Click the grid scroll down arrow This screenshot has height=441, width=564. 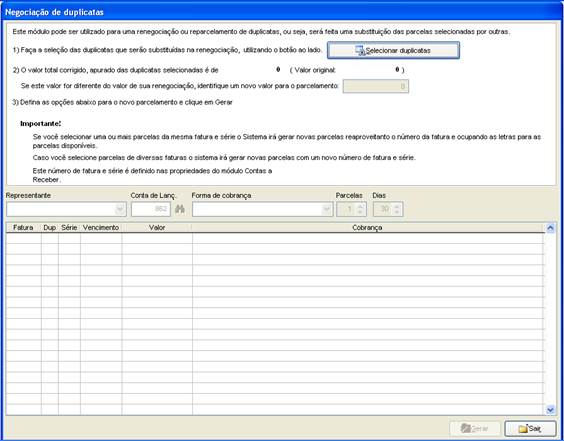coord(550,409)
